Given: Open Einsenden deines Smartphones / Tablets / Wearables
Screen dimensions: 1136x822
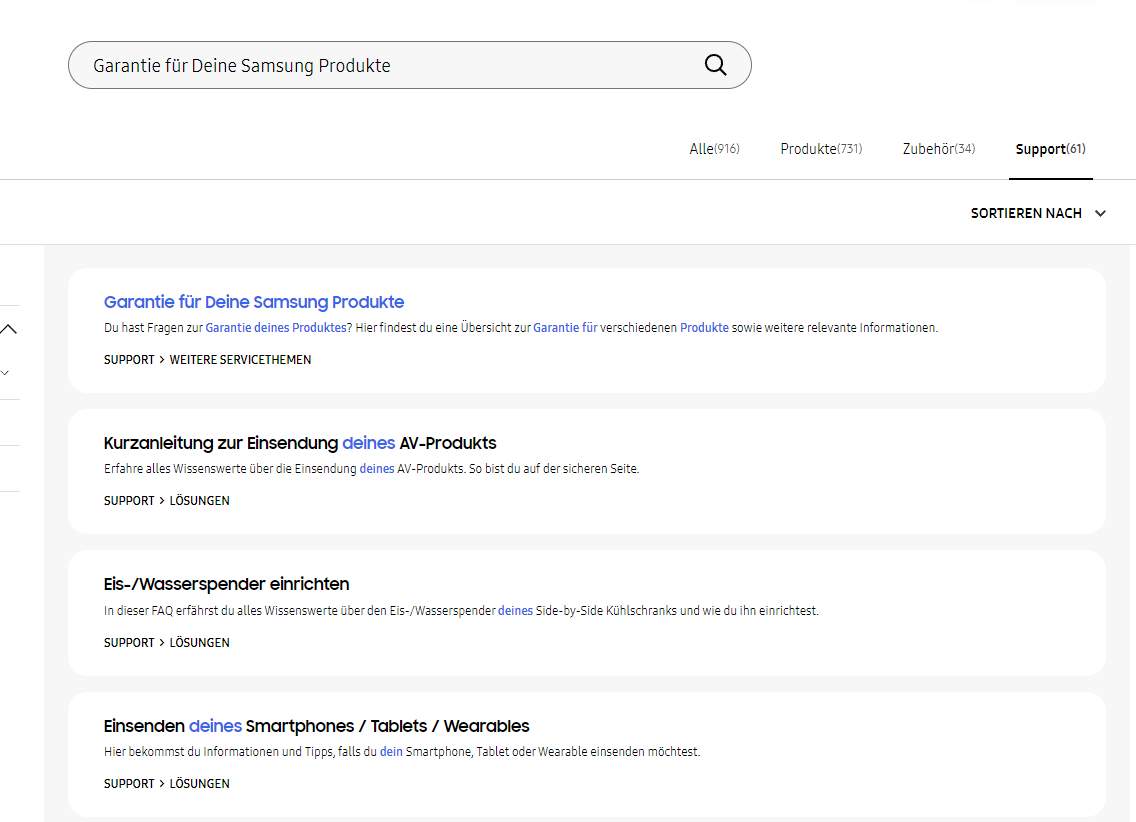Looking at the screenshot, I should click(317, 726).
